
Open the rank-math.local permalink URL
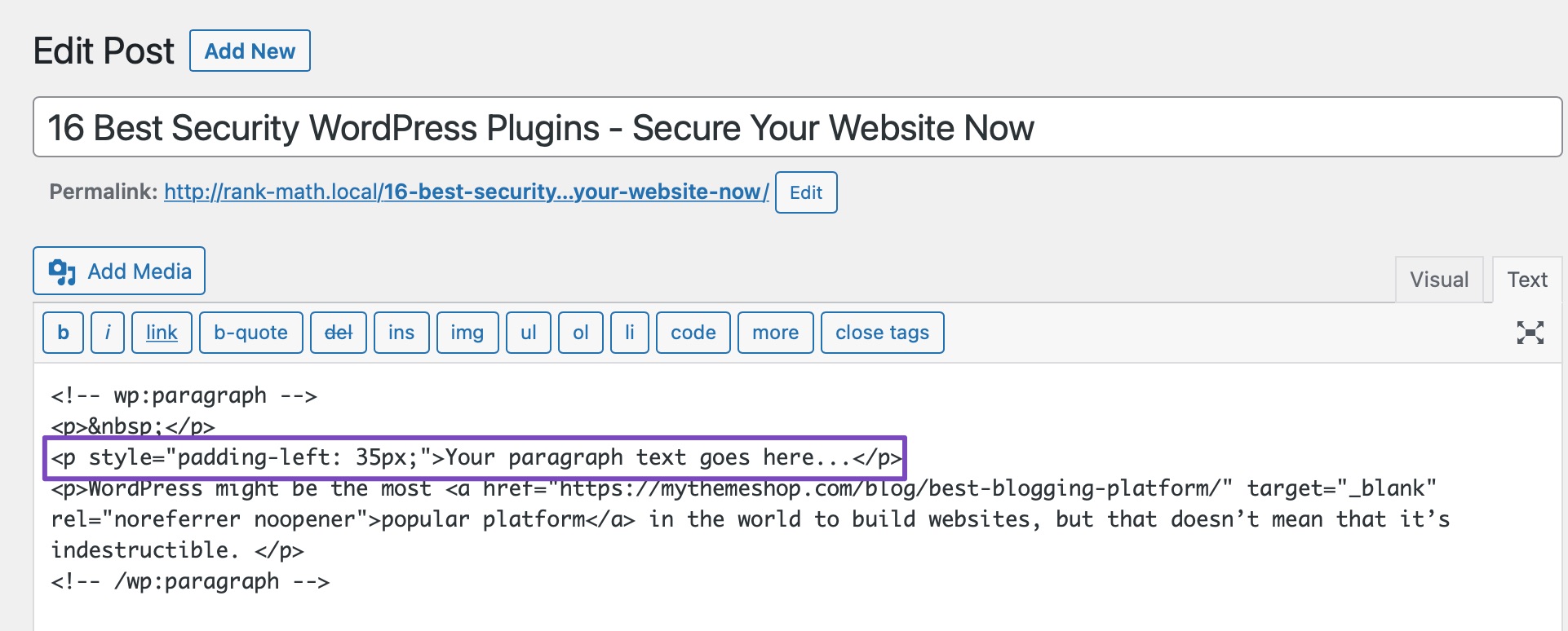pyautogui.click(x=467, y=192)
